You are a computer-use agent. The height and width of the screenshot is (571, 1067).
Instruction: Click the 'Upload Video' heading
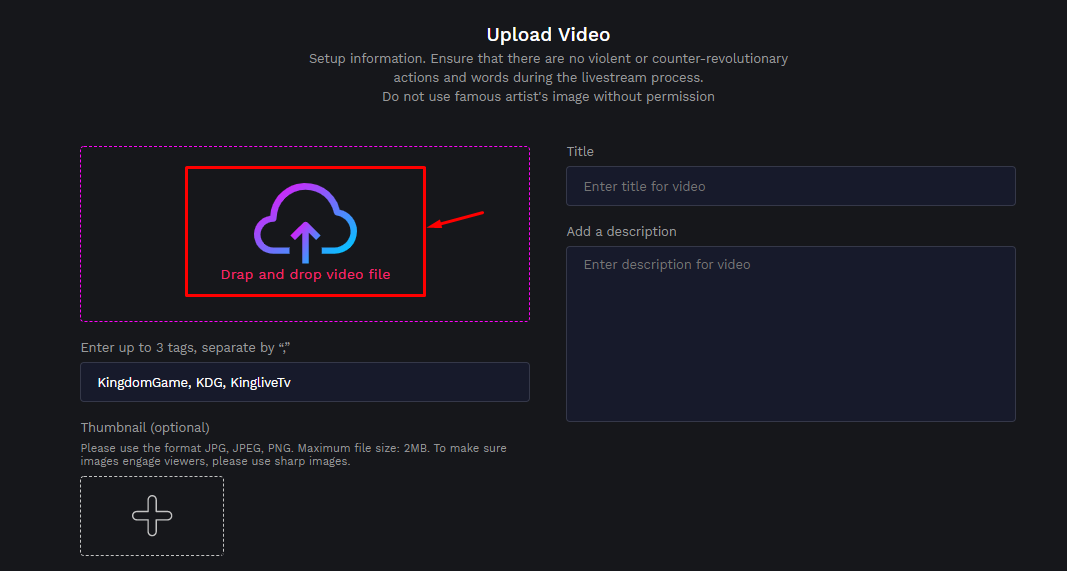coord(548,34)
